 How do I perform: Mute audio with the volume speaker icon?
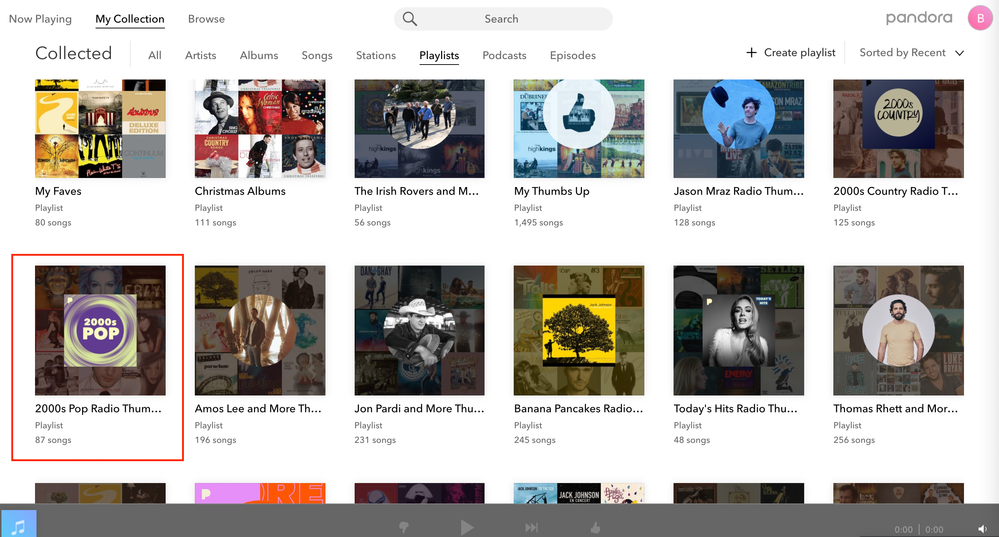coord(982,529)
